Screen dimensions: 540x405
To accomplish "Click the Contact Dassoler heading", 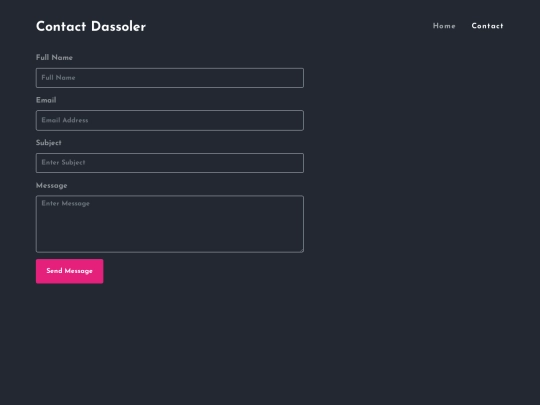I will [91, 27].
